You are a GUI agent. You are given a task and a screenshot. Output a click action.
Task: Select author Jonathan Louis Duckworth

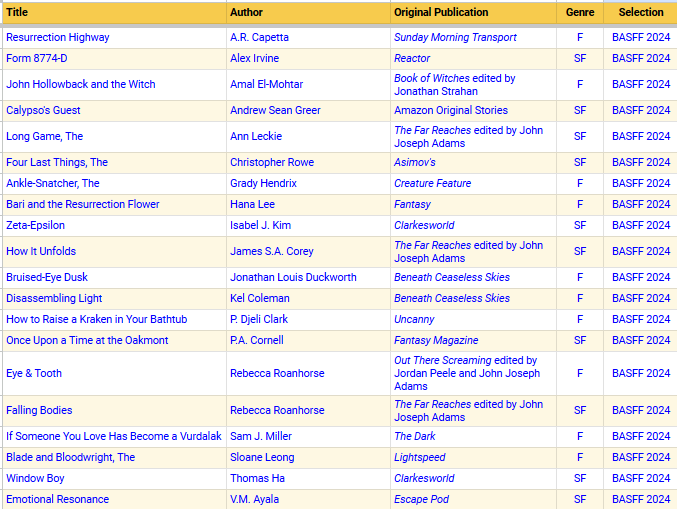pos(293,277)
